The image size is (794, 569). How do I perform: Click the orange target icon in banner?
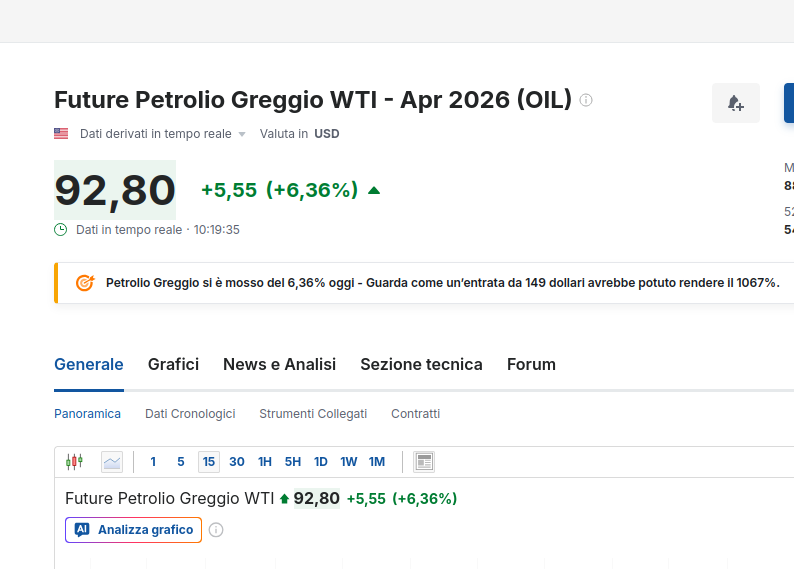[85, 282]
